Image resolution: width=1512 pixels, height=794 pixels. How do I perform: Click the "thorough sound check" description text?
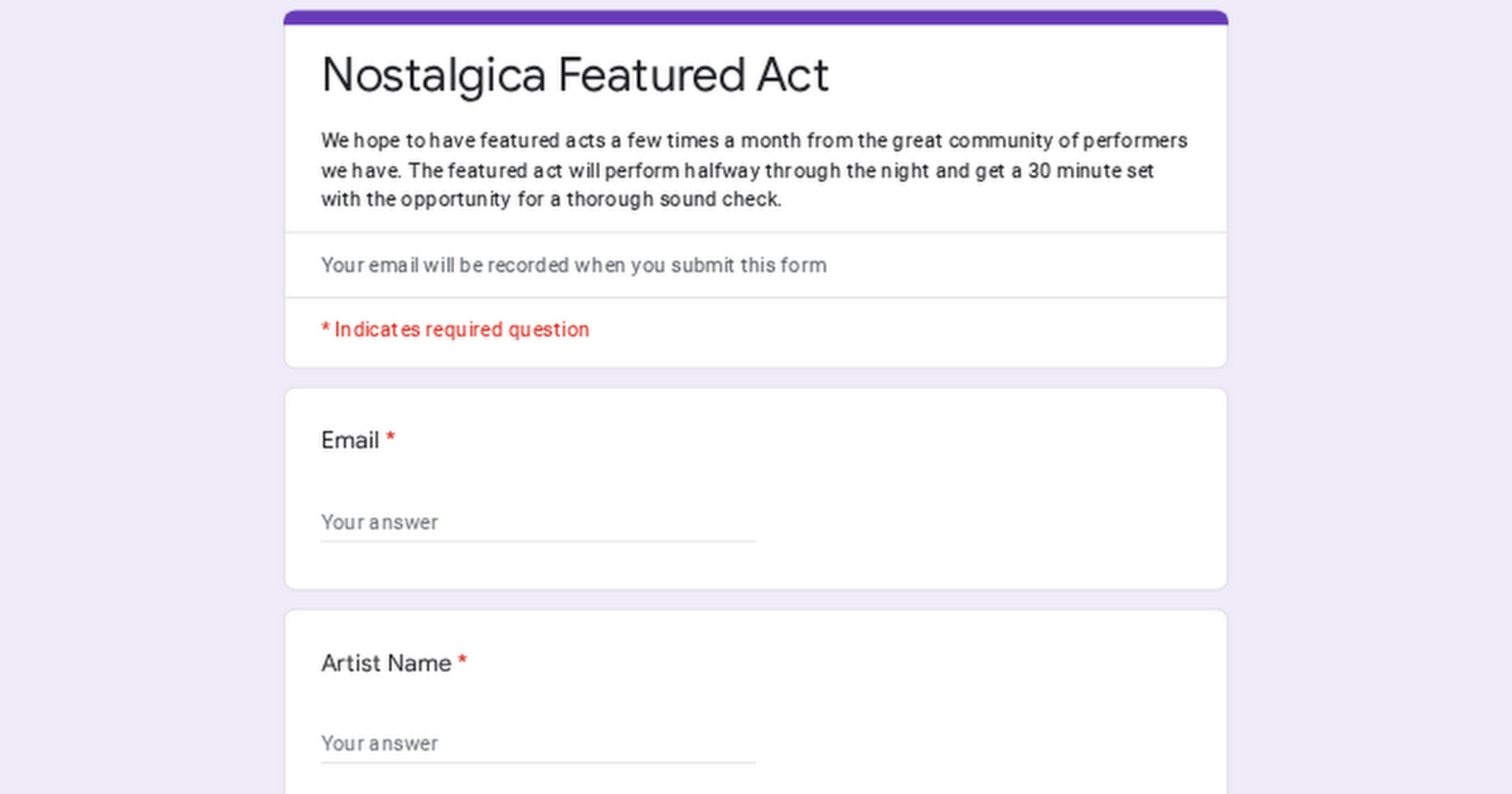673,200
